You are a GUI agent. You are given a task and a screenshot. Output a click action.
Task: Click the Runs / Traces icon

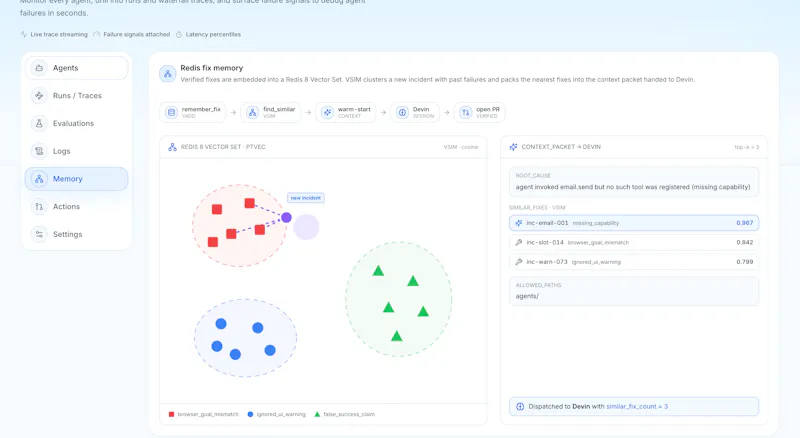39,95
